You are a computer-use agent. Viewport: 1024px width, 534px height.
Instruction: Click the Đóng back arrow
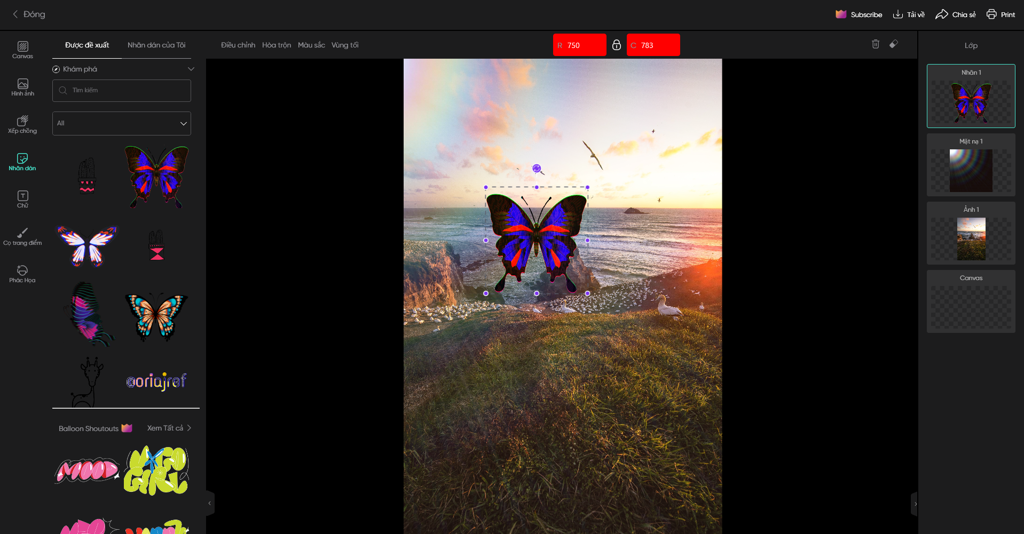pos(15,14)
